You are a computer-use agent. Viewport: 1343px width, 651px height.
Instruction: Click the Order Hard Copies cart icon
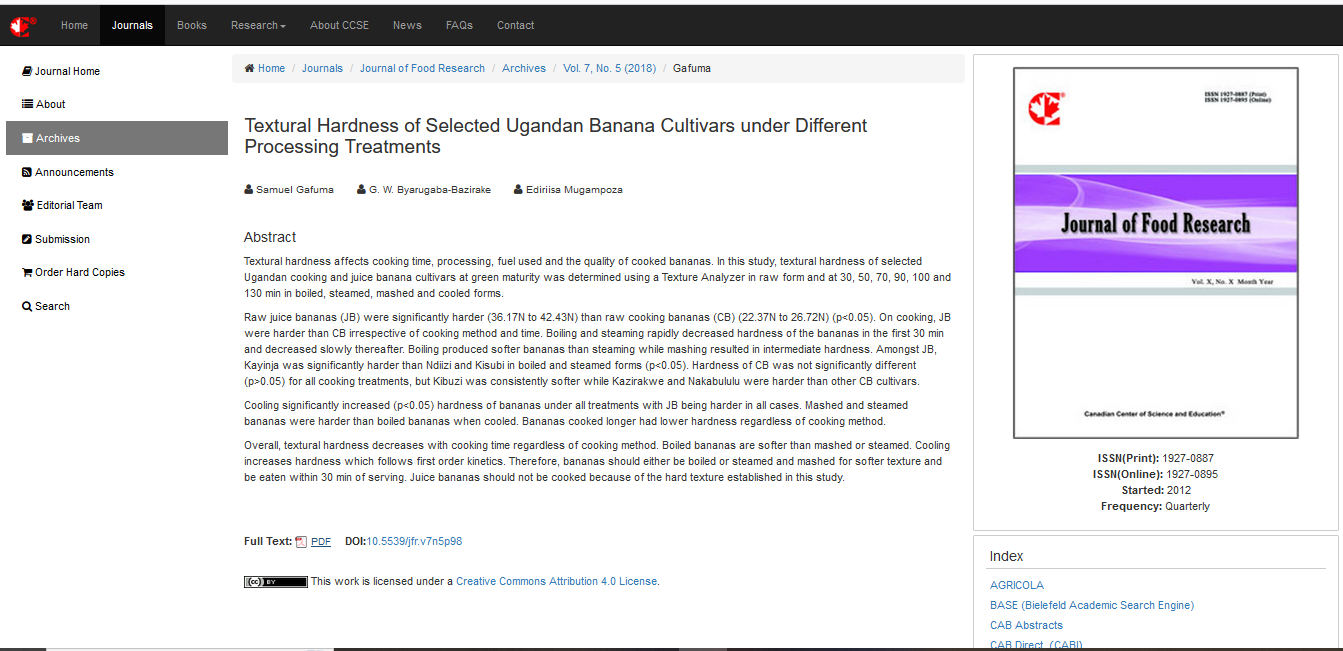click(x=27, y=272)
